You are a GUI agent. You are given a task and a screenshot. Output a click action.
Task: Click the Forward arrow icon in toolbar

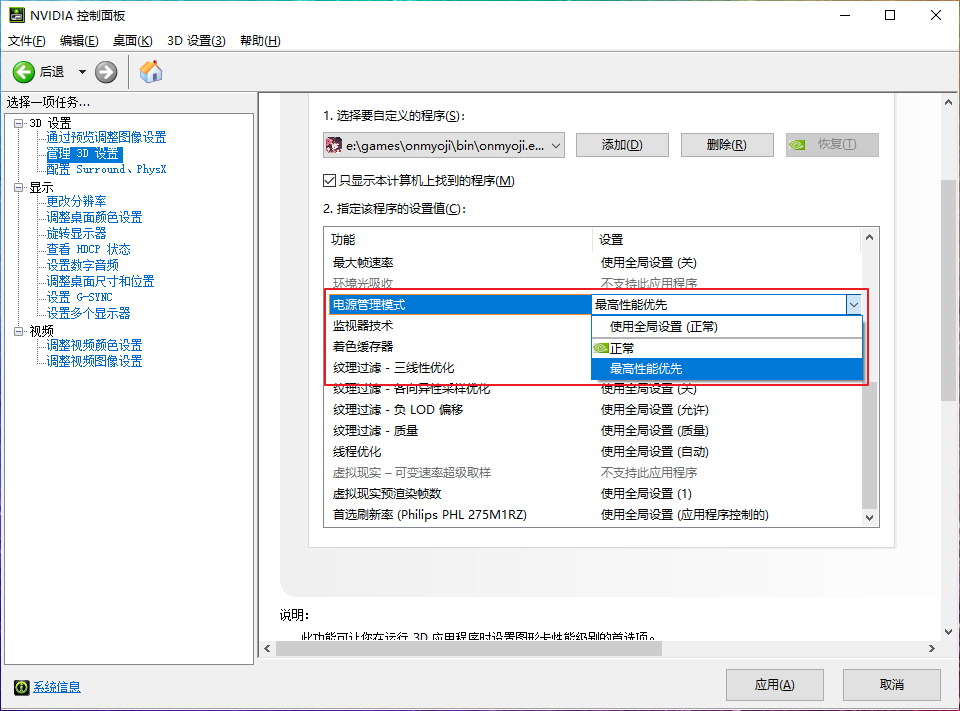pos(106,72)
